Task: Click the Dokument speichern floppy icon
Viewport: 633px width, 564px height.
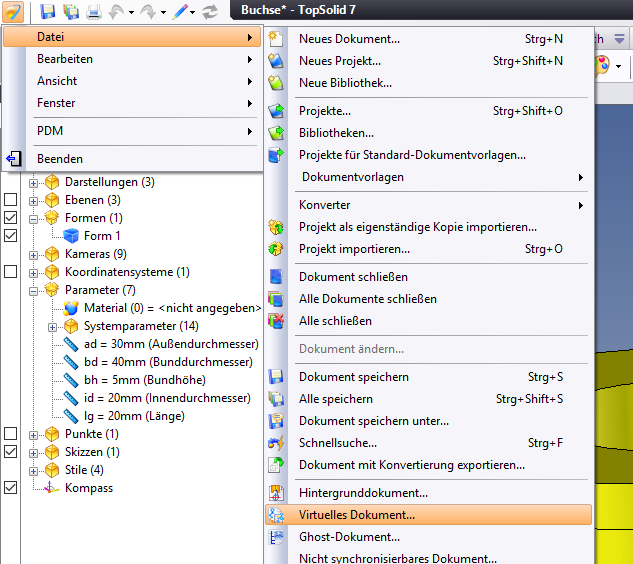Action: (276, 377)
